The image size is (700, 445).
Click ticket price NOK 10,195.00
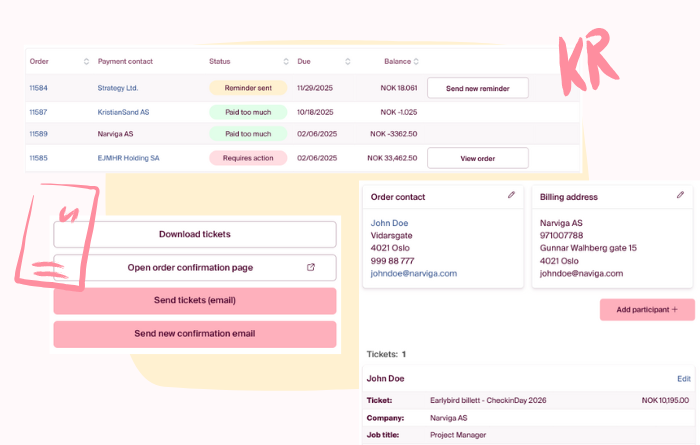point(665,401)
